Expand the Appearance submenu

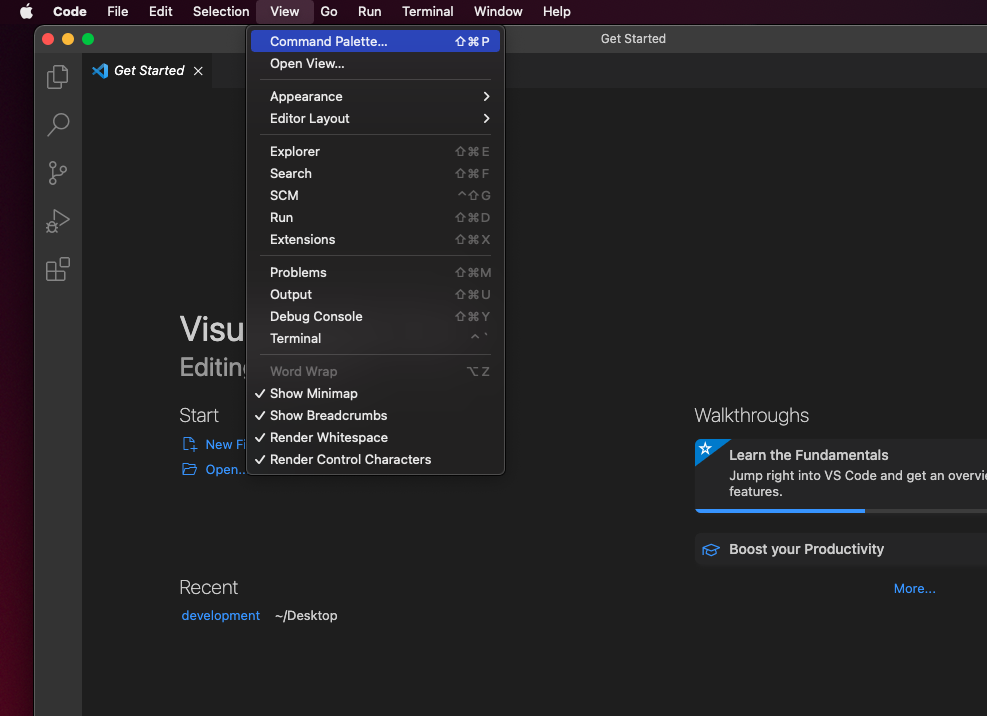[376, 96]
